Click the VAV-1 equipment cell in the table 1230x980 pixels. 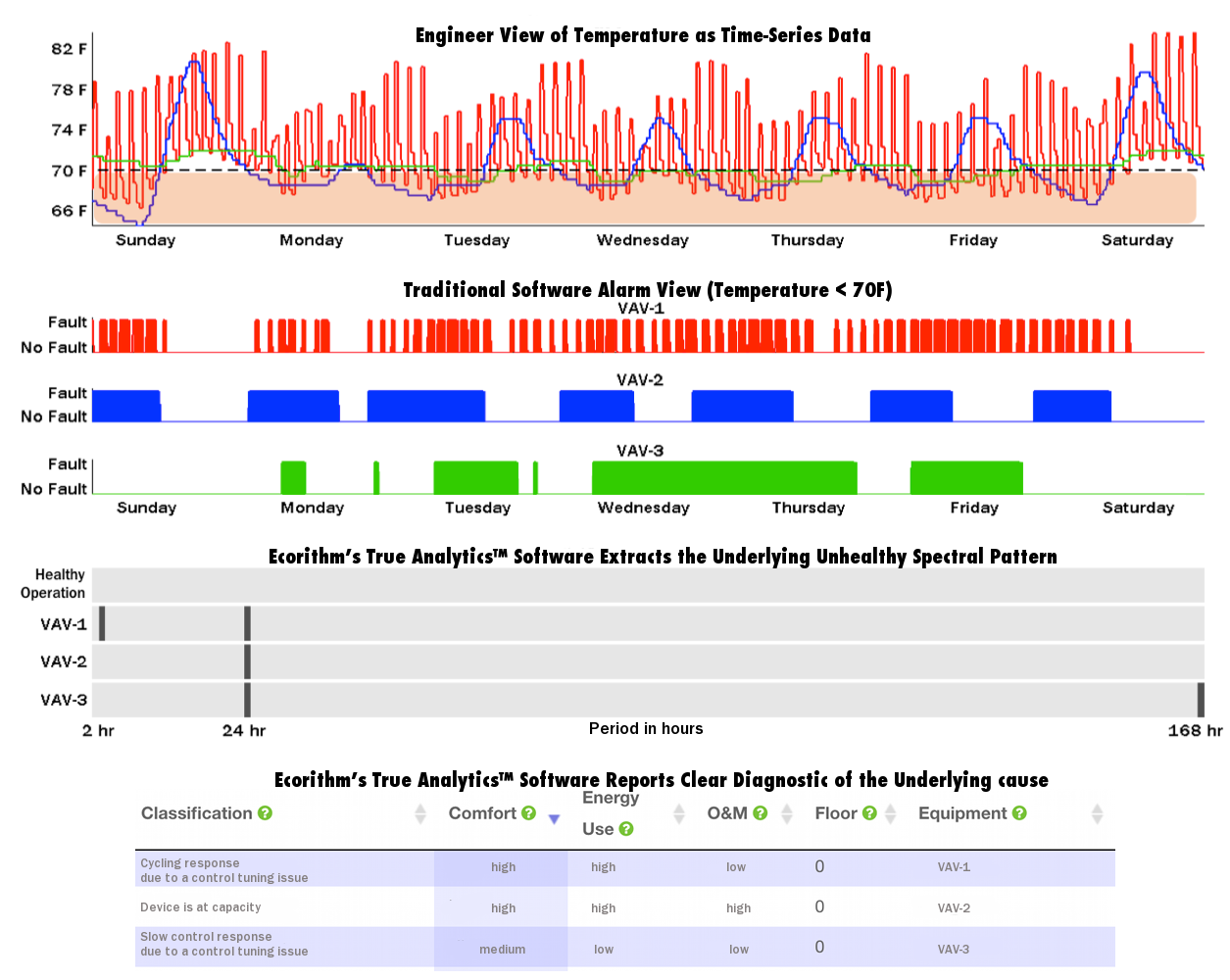pos(954,867)
